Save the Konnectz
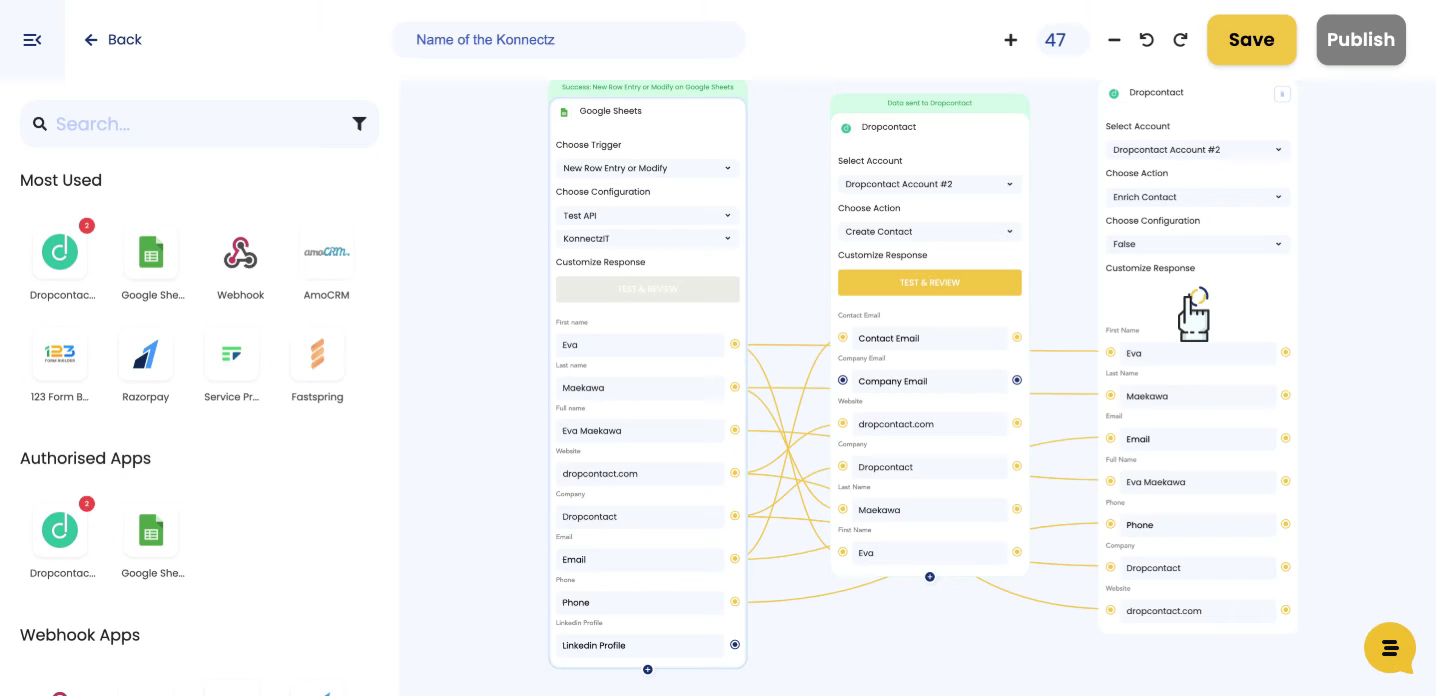The width and height of the screenshot is (1436, 696). [1252, 40]
